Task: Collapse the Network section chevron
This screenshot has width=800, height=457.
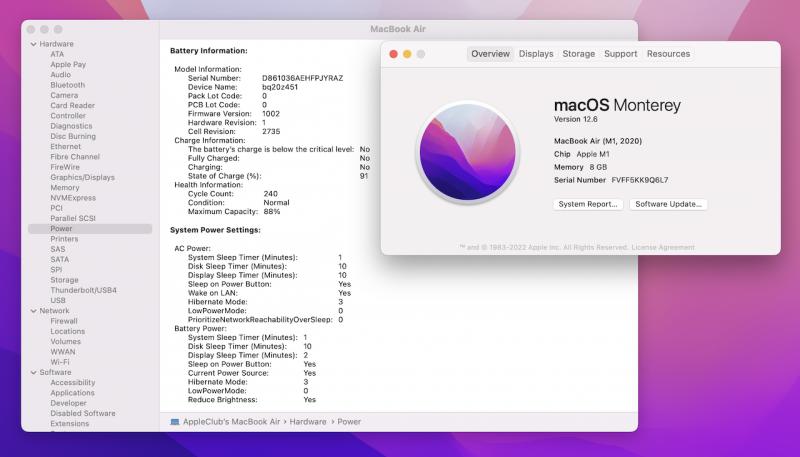Action: click(34, 311)
